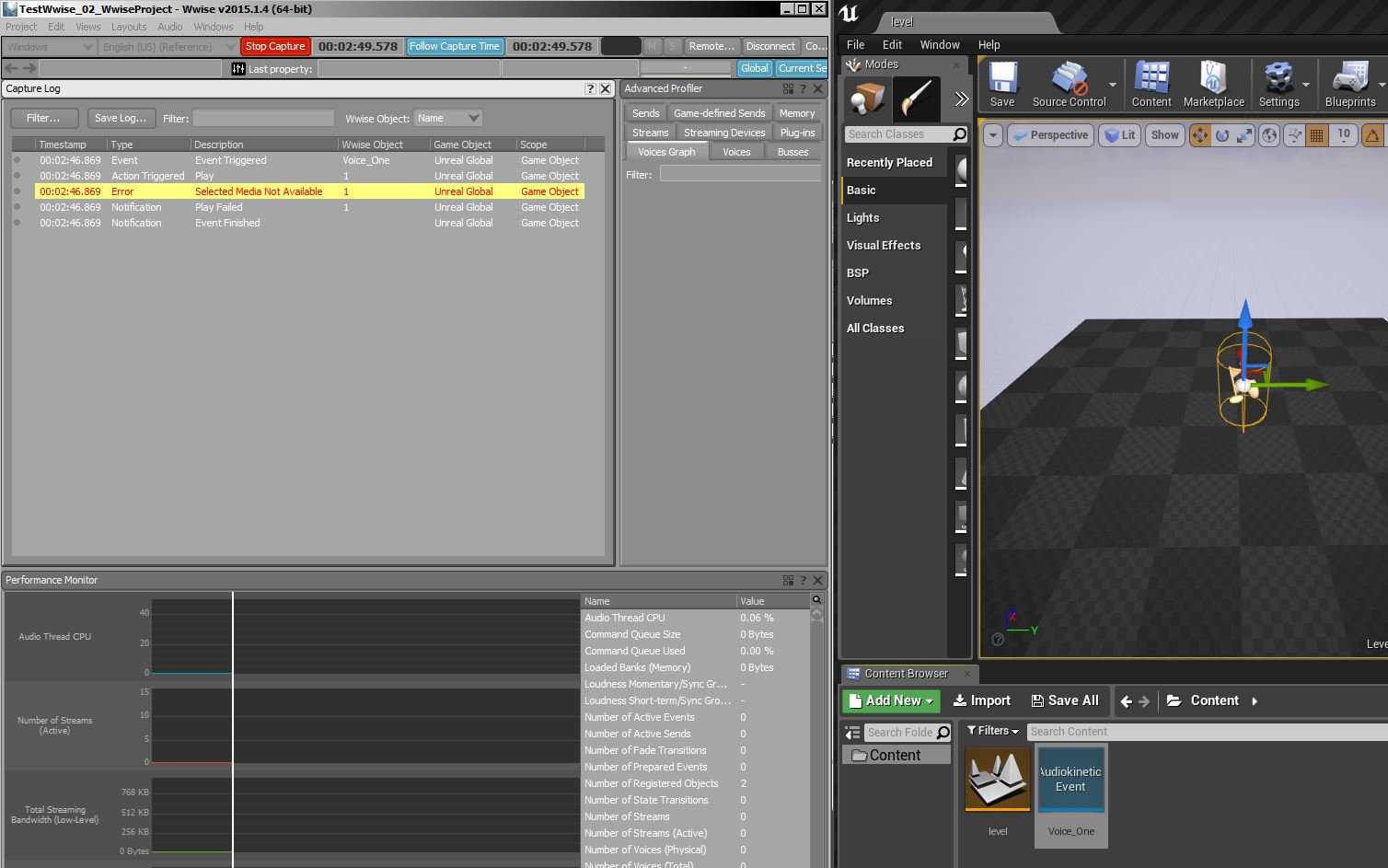
Task: Click the Performance Monitor graph time cursor
Action: click(233, 727)
